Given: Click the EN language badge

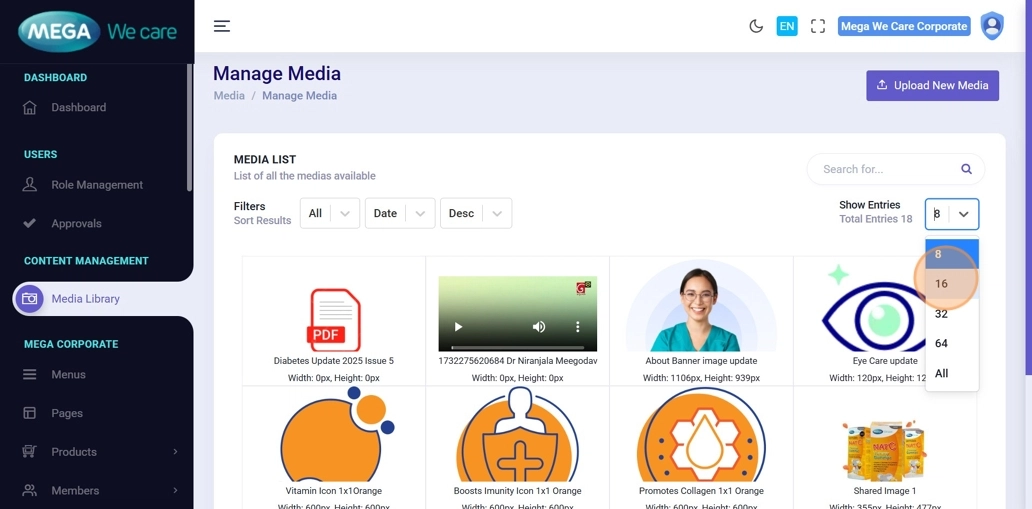Looking at the screenshot, I should tap(787, 26).
